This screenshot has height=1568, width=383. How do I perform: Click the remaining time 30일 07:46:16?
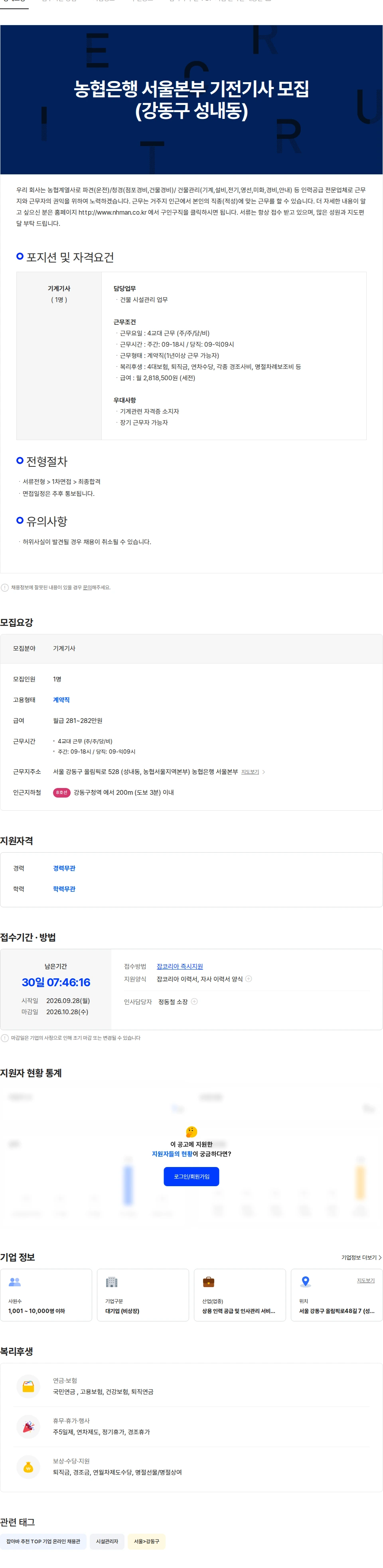click(x=56, y=982)
